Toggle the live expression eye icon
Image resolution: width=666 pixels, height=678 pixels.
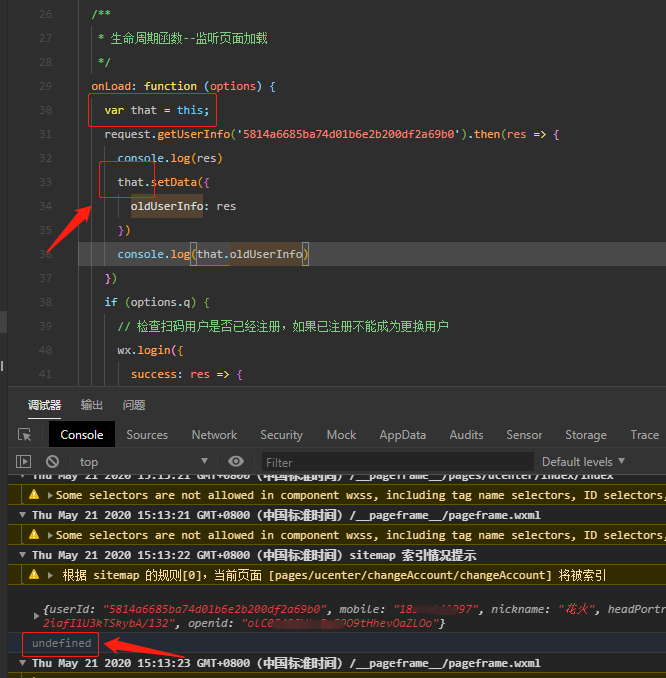pos(236,461)
